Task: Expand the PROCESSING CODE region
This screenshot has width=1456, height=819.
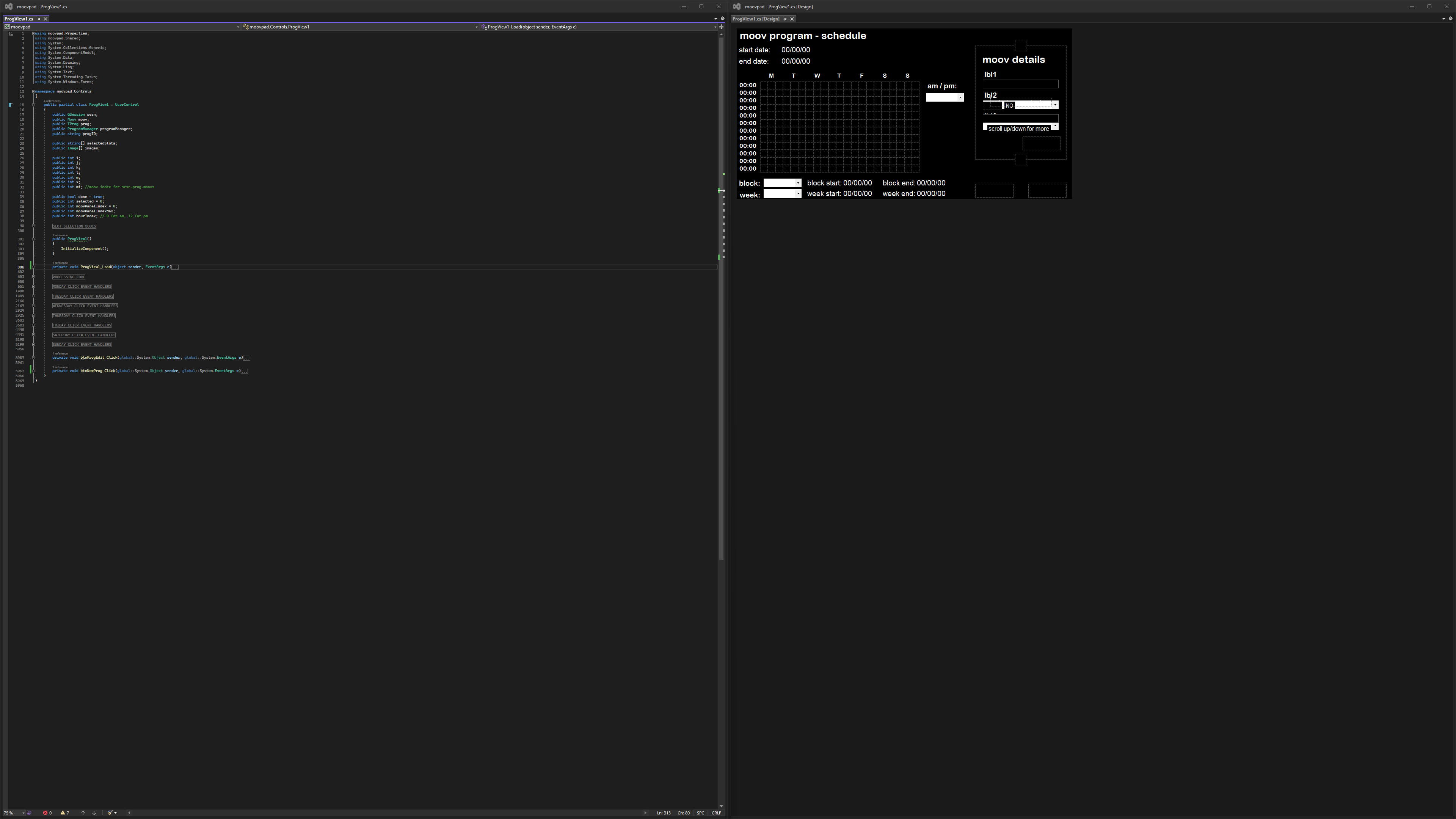Action: point(33,277)
